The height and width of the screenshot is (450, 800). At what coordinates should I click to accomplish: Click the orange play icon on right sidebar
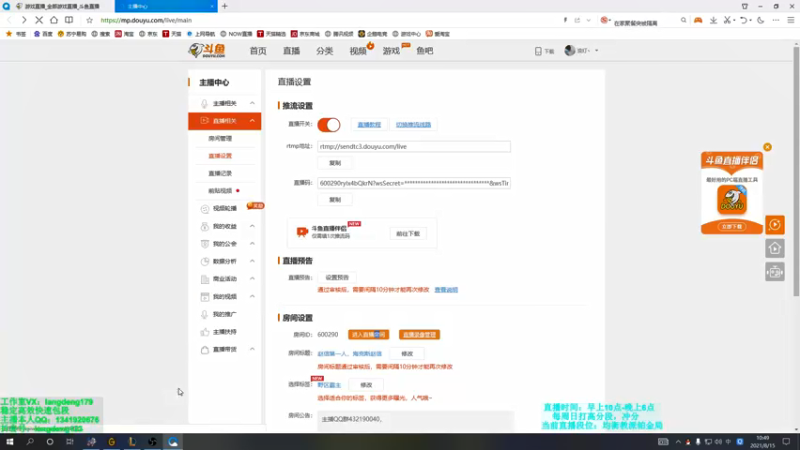774,224
